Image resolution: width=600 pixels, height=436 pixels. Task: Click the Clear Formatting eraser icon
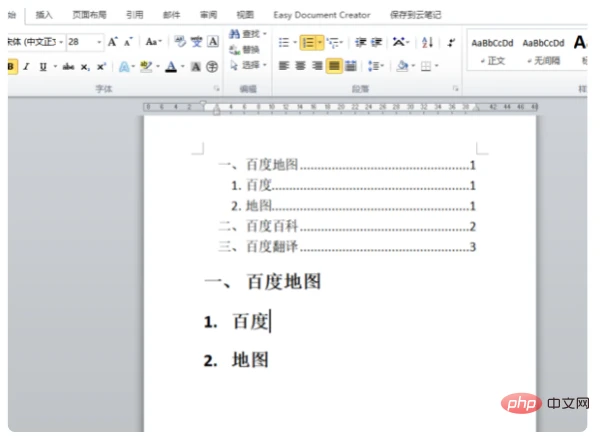pos(180,41)
